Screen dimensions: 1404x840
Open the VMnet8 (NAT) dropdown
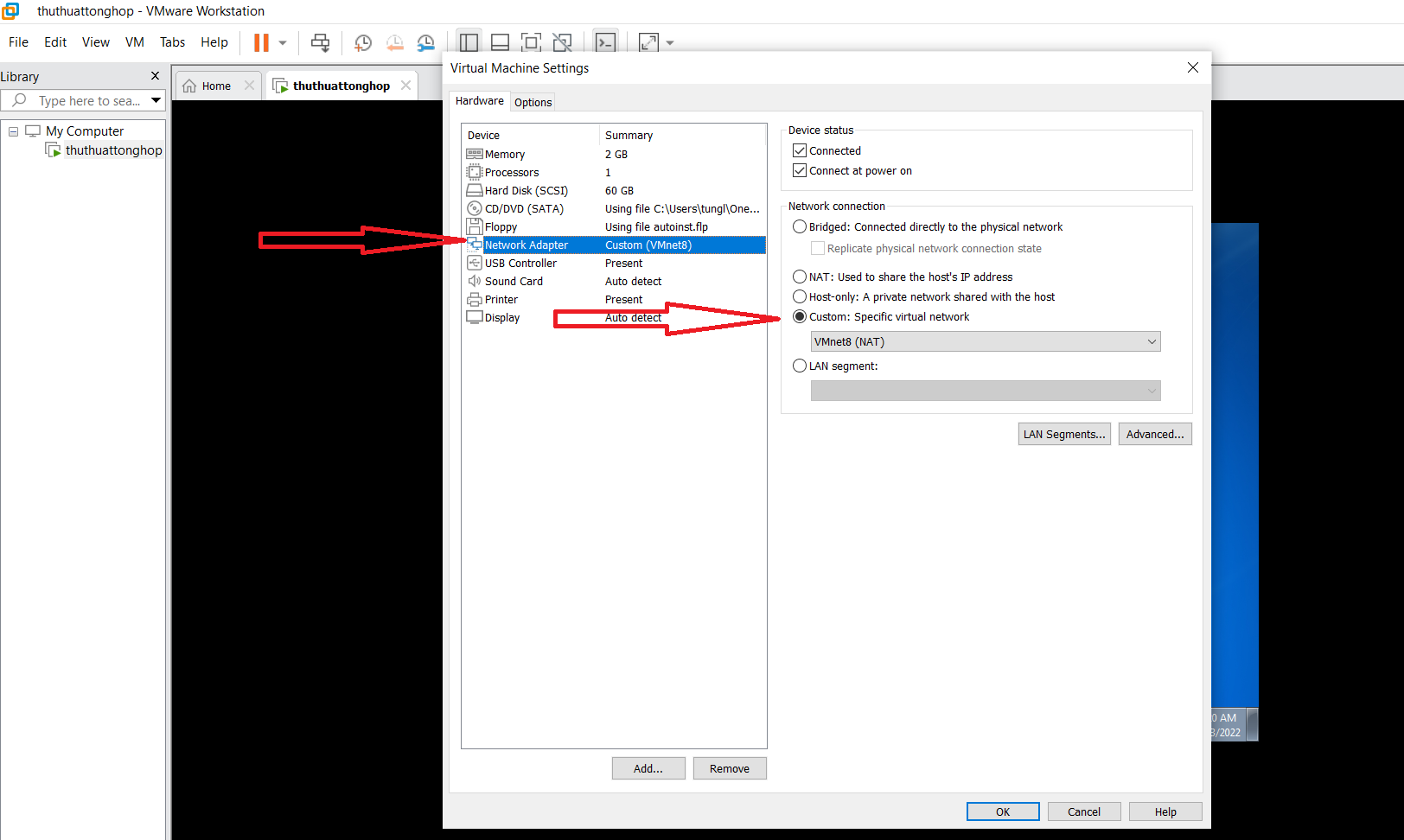pyautogui.click(x=985, y=341)
